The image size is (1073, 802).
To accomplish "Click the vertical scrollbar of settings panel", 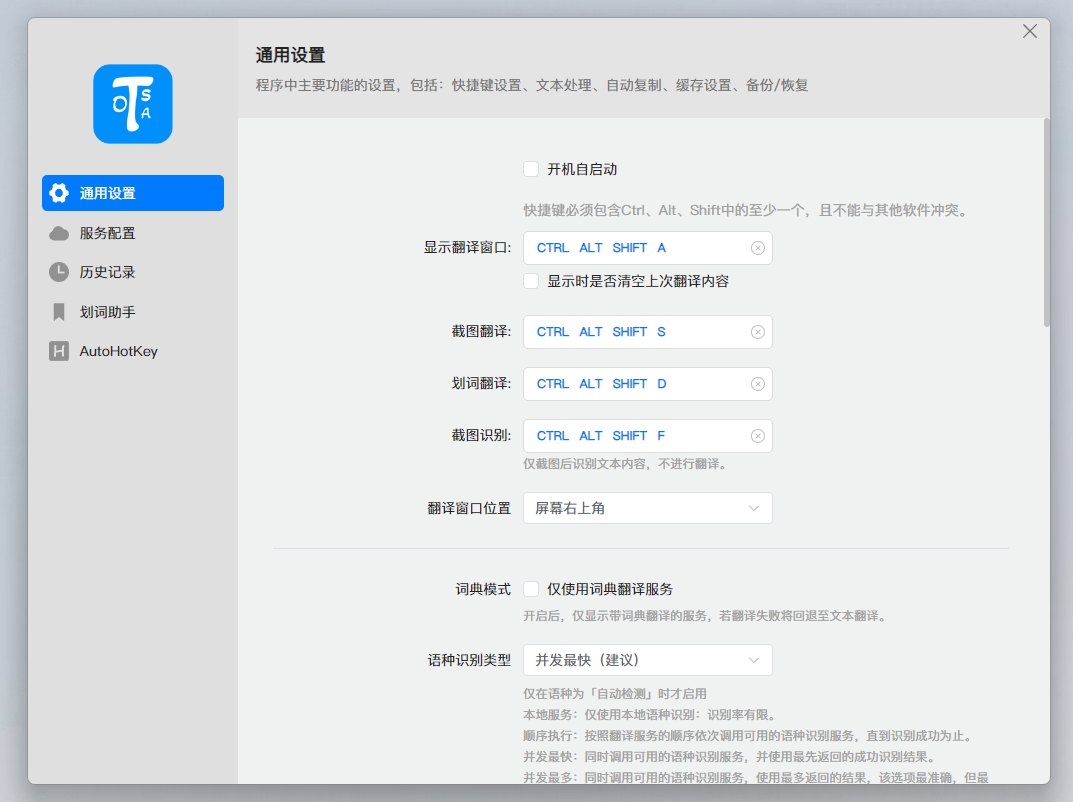I will pyautogui.click(x=1046, y=223).
